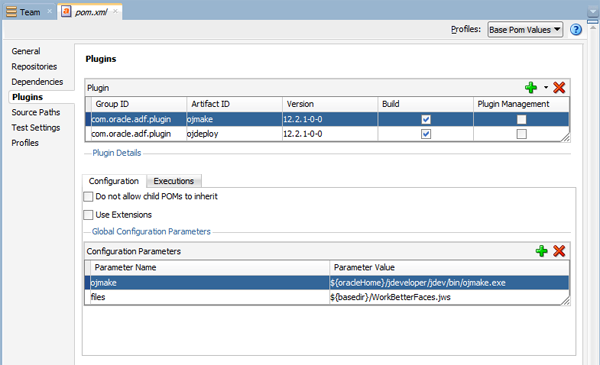This screenshot has height=365, width=600.
Task: Click the Team tab hamburger icon
Action: [11, 12]
